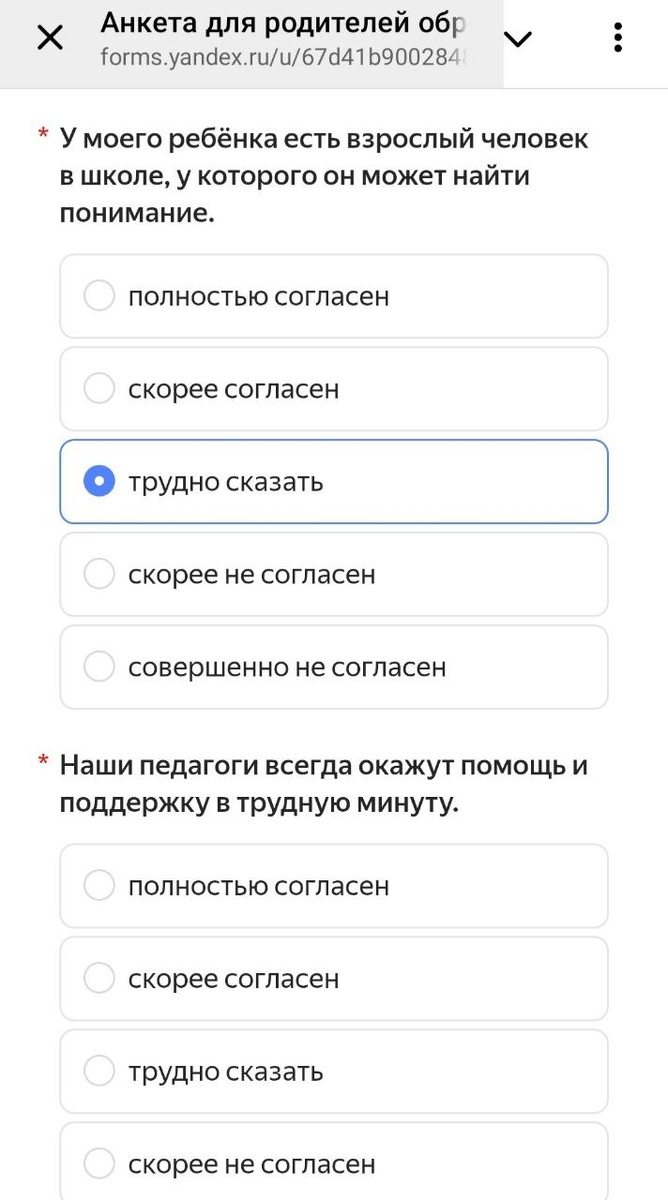Image resolution: width=668 pixels, height=1200 pixels.
Task: Choose 'скорее согласен' under the teachers question
Action: (x=334, y=978)
